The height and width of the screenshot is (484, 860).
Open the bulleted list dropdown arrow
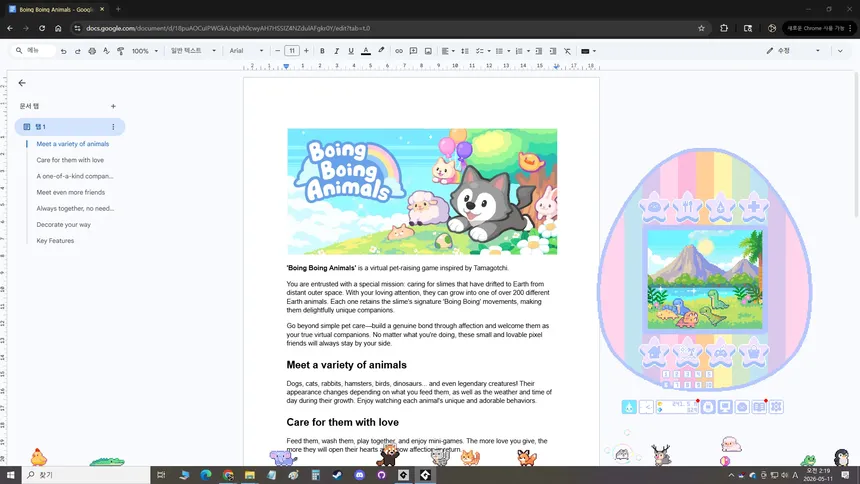point(508,51)
